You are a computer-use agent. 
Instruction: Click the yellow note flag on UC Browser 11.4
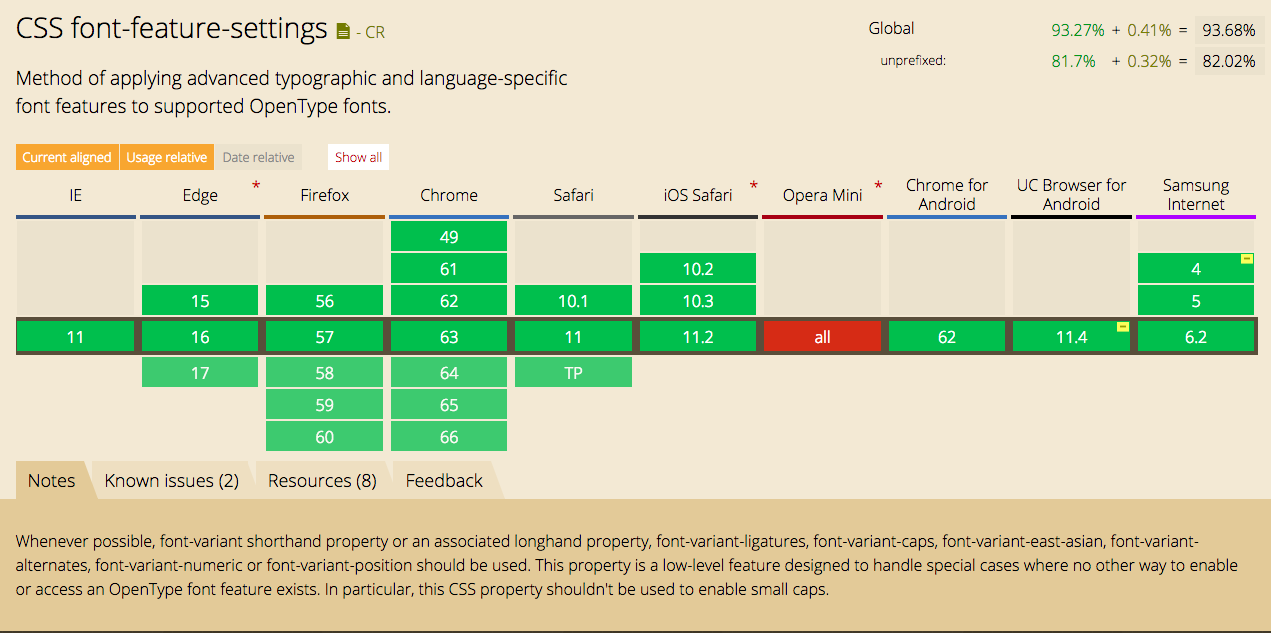click(1122, 327)
